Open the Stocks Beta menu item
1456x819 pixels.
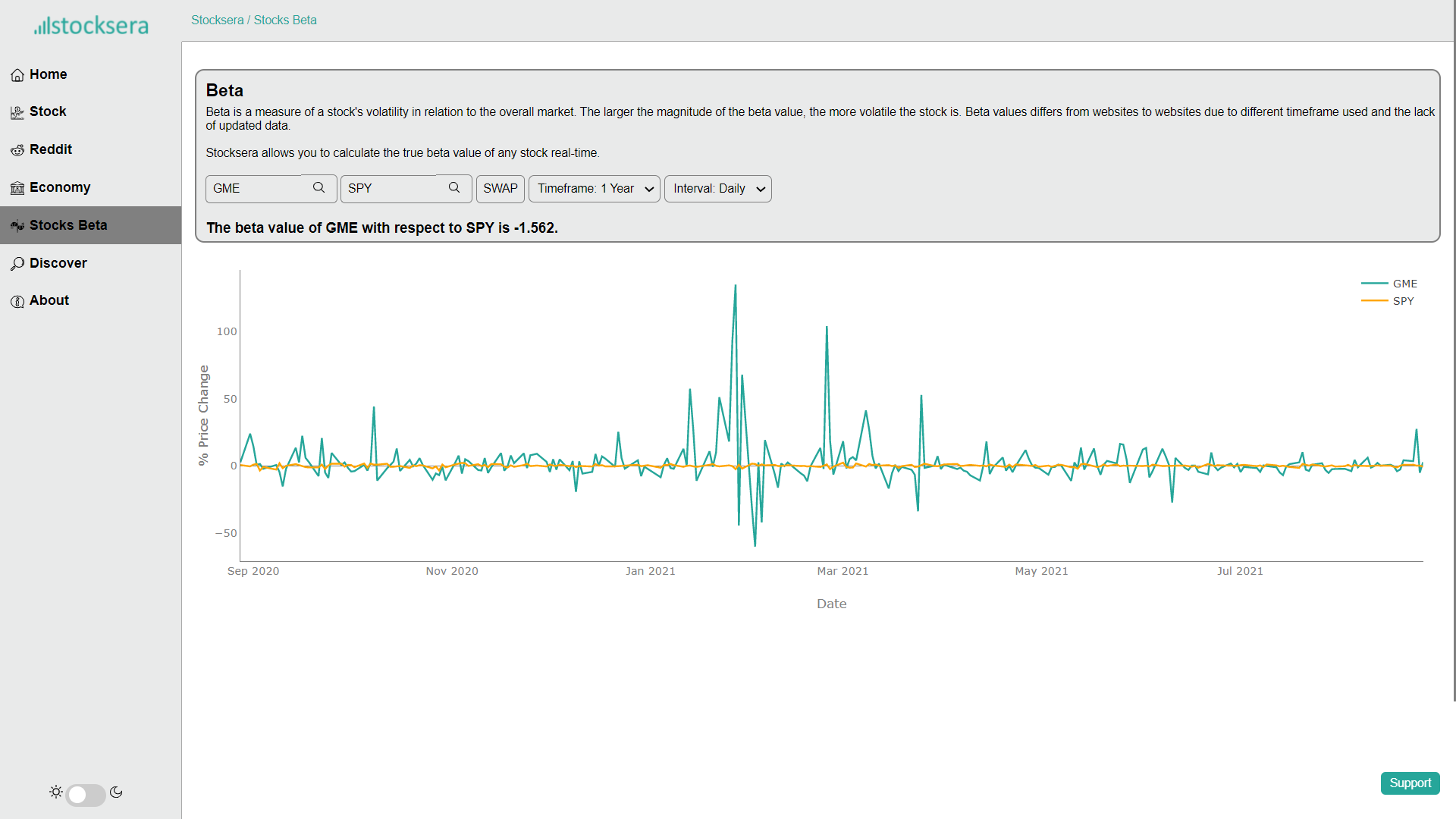(x=68, y=225)
